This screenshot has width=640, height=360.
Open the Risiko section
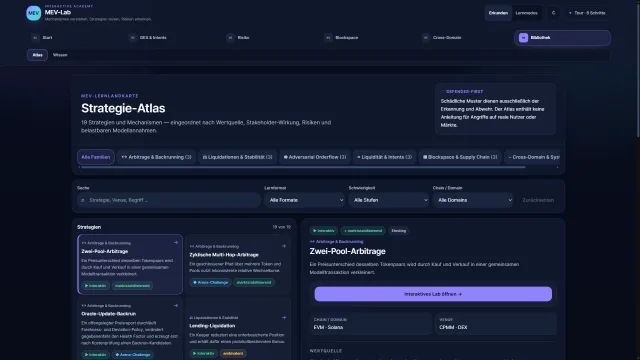(271, 38)
